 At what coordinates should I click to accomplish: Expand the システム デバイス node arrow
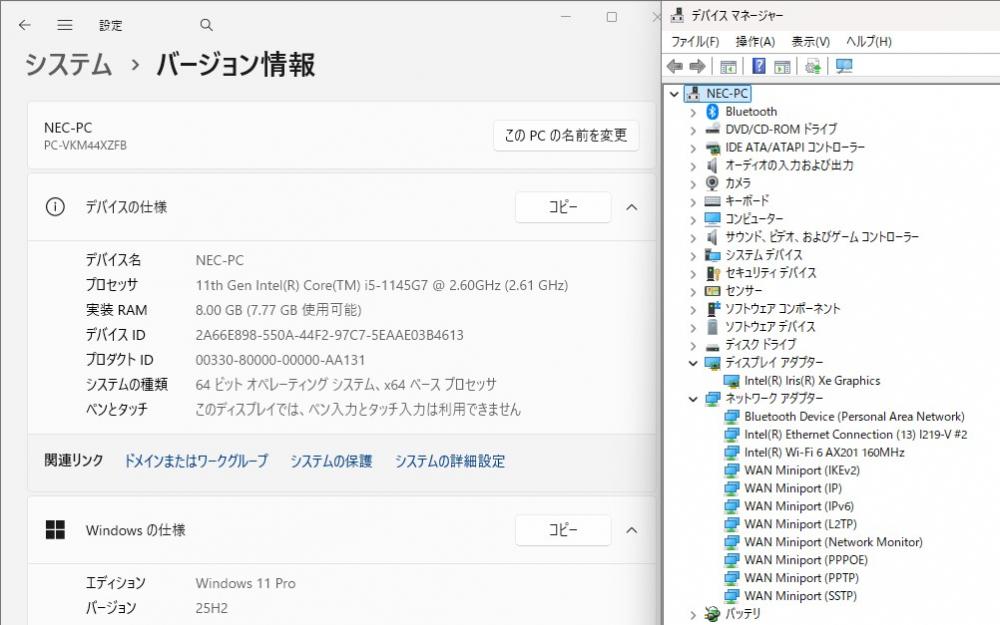click(693, 256)
